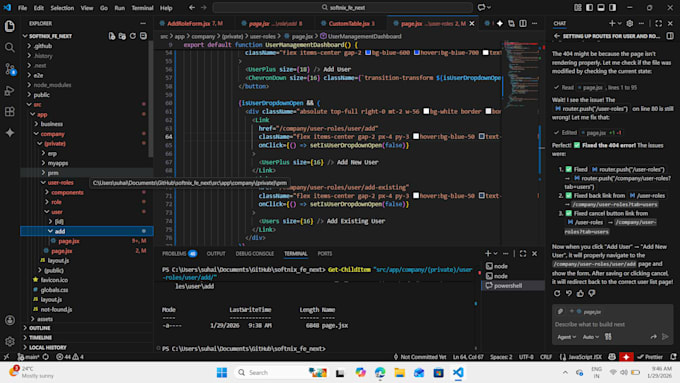Click the hover:bg-blue-700 color swatch
Screen dimensions: 680x383
click(417, 52)
